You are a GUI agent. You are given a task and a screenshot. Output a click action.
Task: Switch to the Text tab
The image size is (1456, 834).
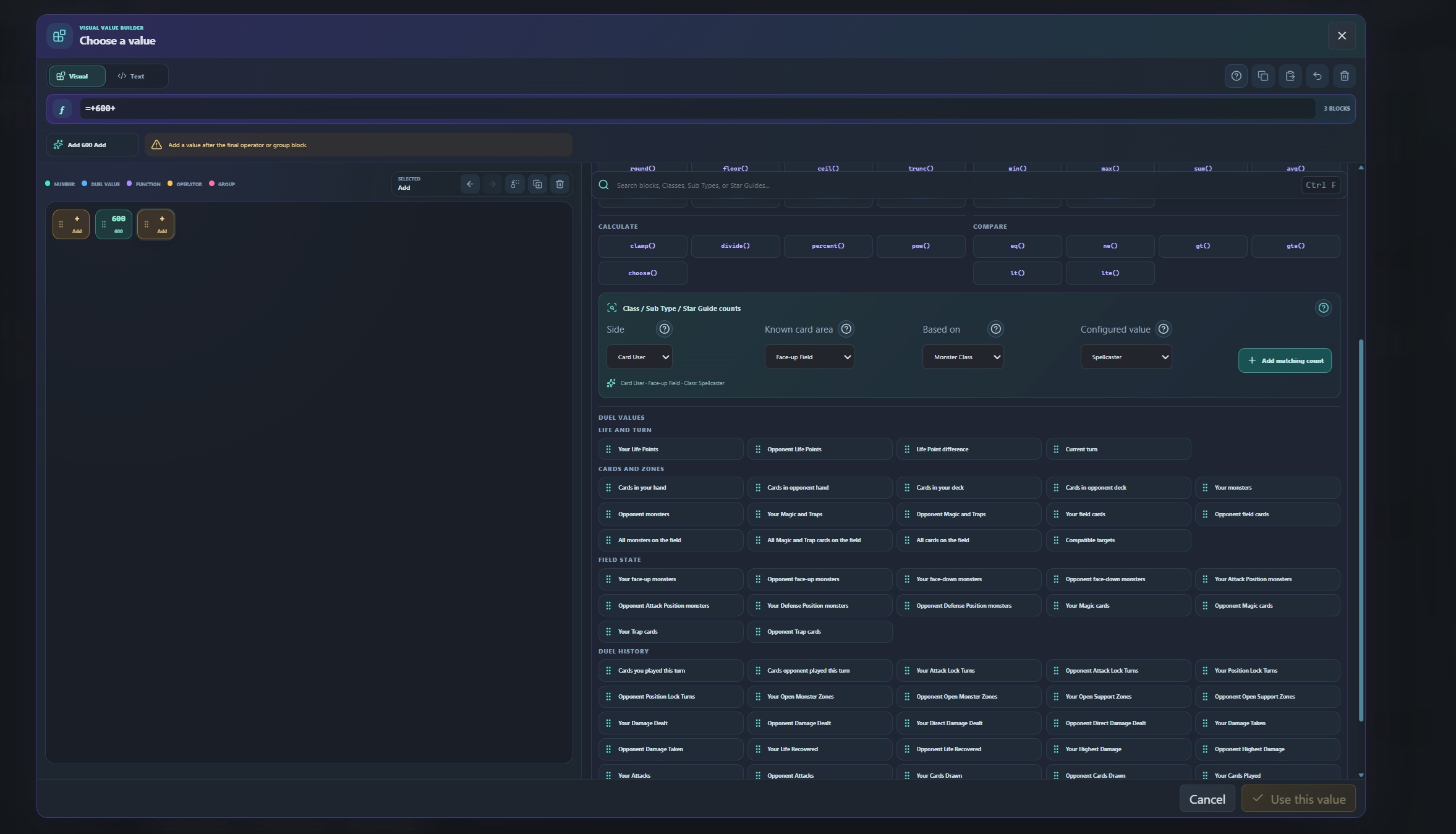(x=131, y=76)
